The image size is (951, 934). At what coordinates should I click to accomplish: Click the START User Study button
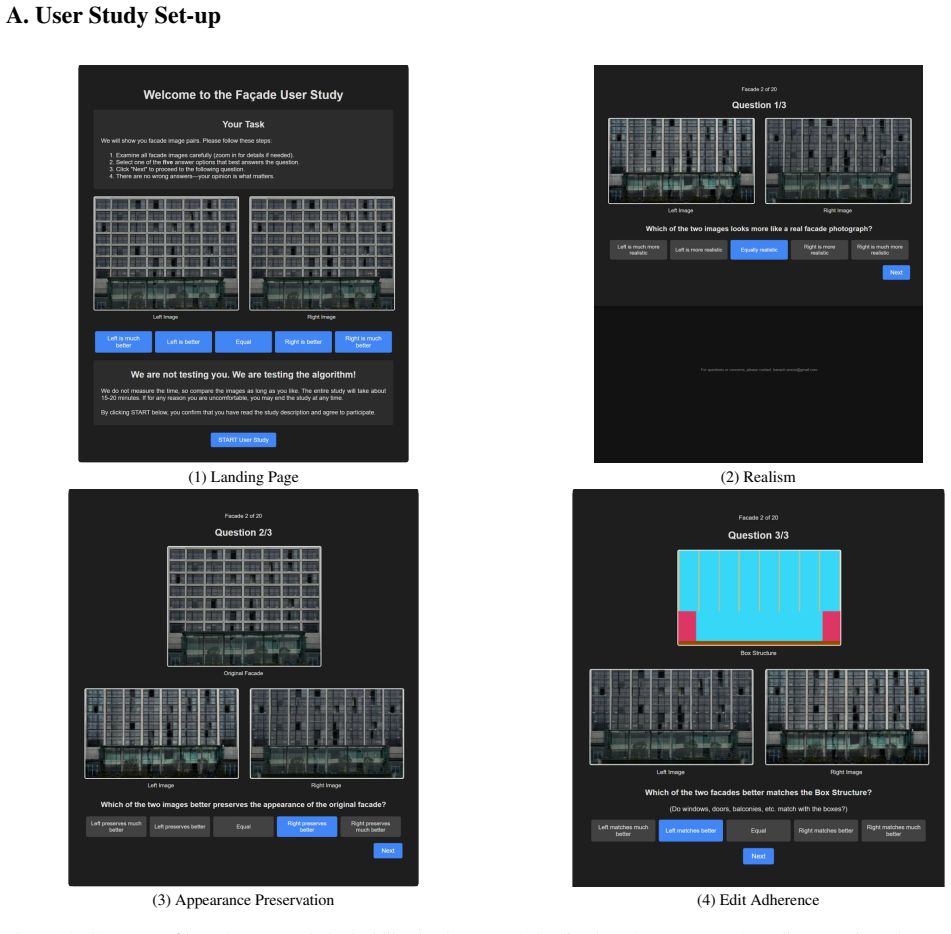pyautogui.click(x=243, y=440)
